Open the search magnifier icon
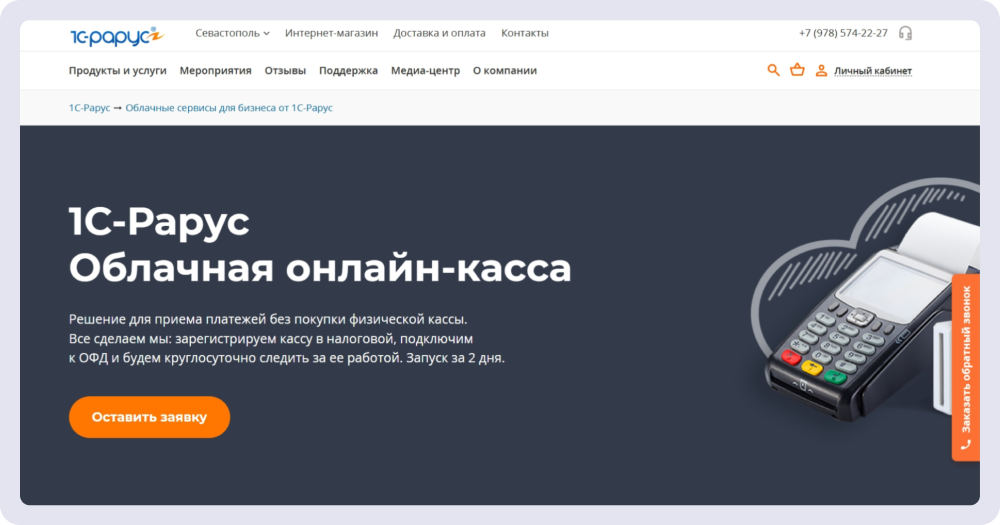The height and width of the screenshot is (525, 1000). [773, 70]
